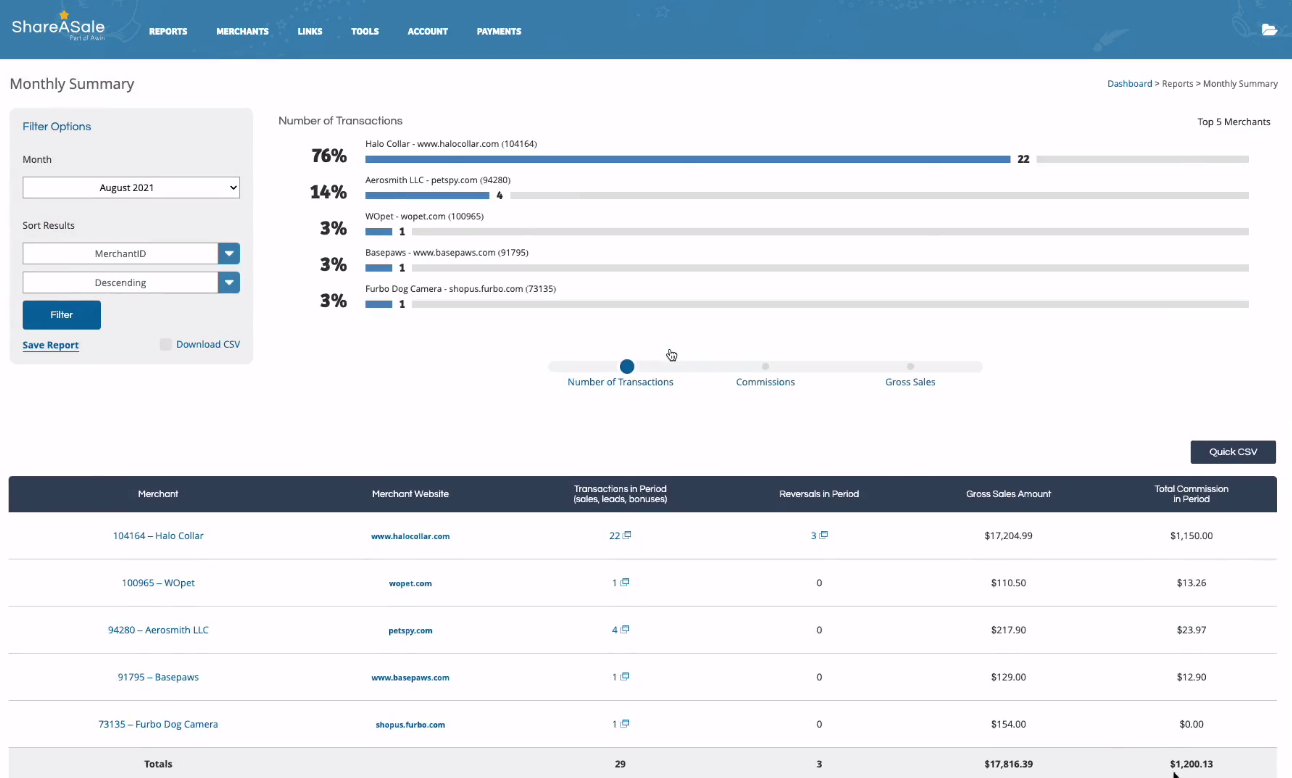Click the Gross Sales Amount column header
This screenshot has height=778, width=1292.
tap(1008, 494)
